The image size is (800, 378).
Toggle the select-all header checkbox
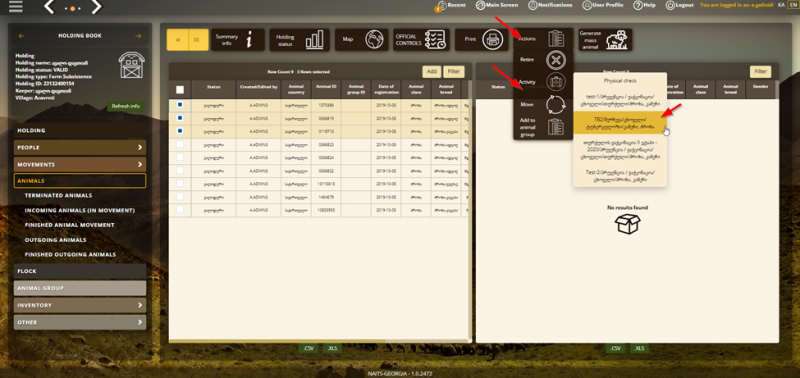180,90
